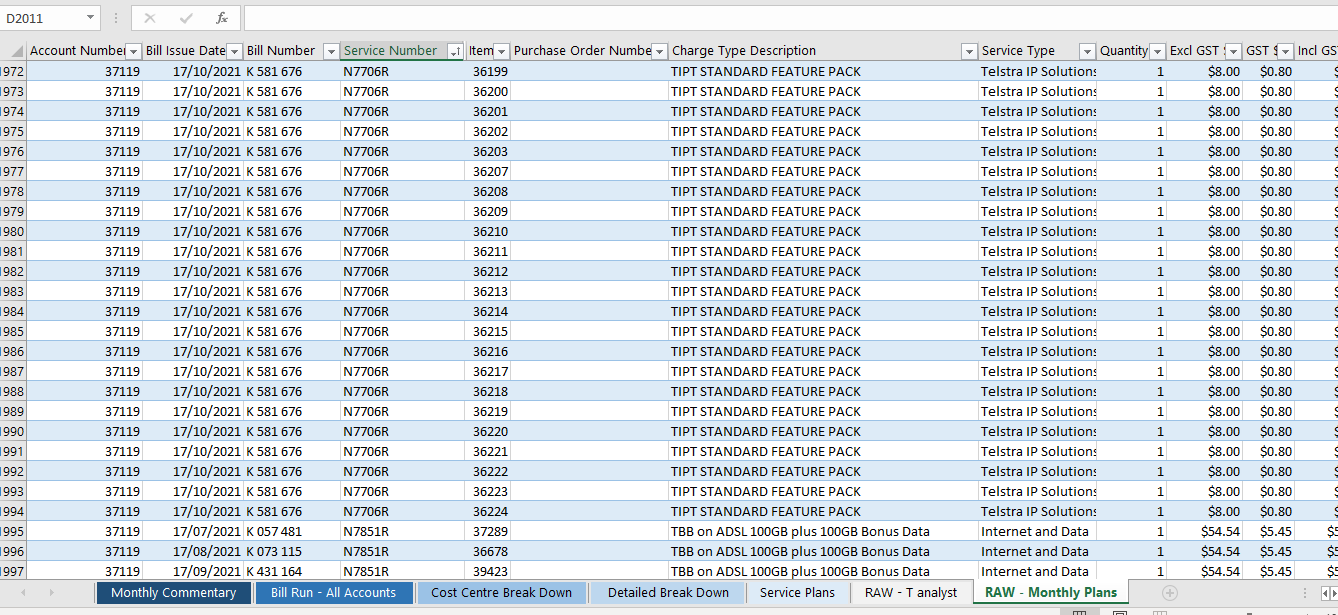Select TBB on ADSL description in item 36678 row
1338x615 pixels.
tap(824, 551)
